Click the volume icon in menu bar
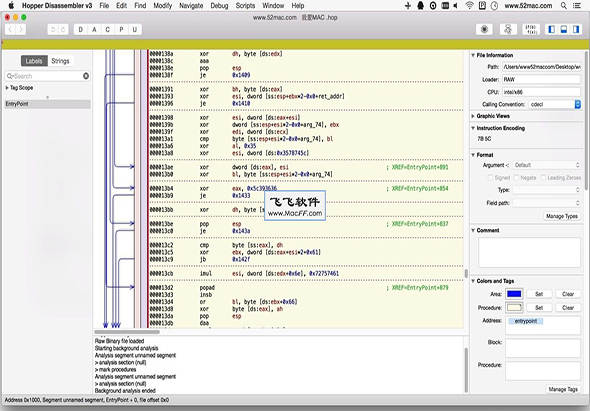This screenshot has height=411, width=590. coord(456,6)
